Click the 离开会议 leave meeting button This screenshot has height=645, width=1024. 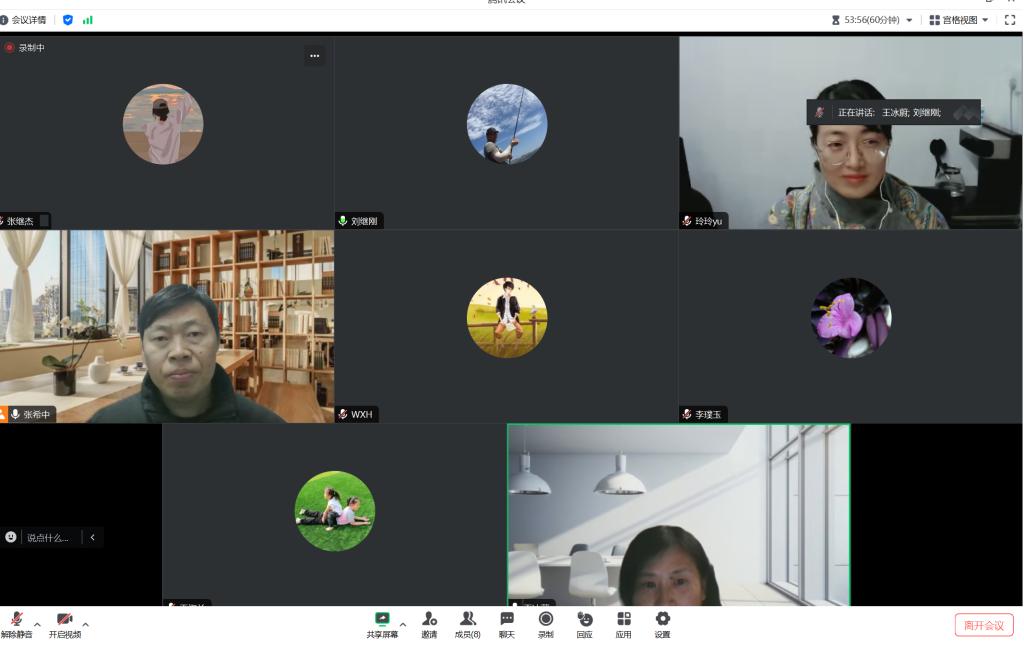coord(984,625)
